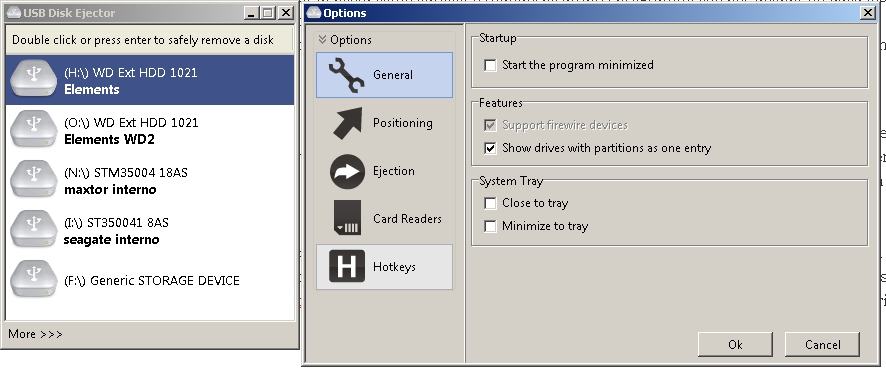The image size is (886, 372).
Task: Expand the More >>> panel
Action: tap(35, 334)
